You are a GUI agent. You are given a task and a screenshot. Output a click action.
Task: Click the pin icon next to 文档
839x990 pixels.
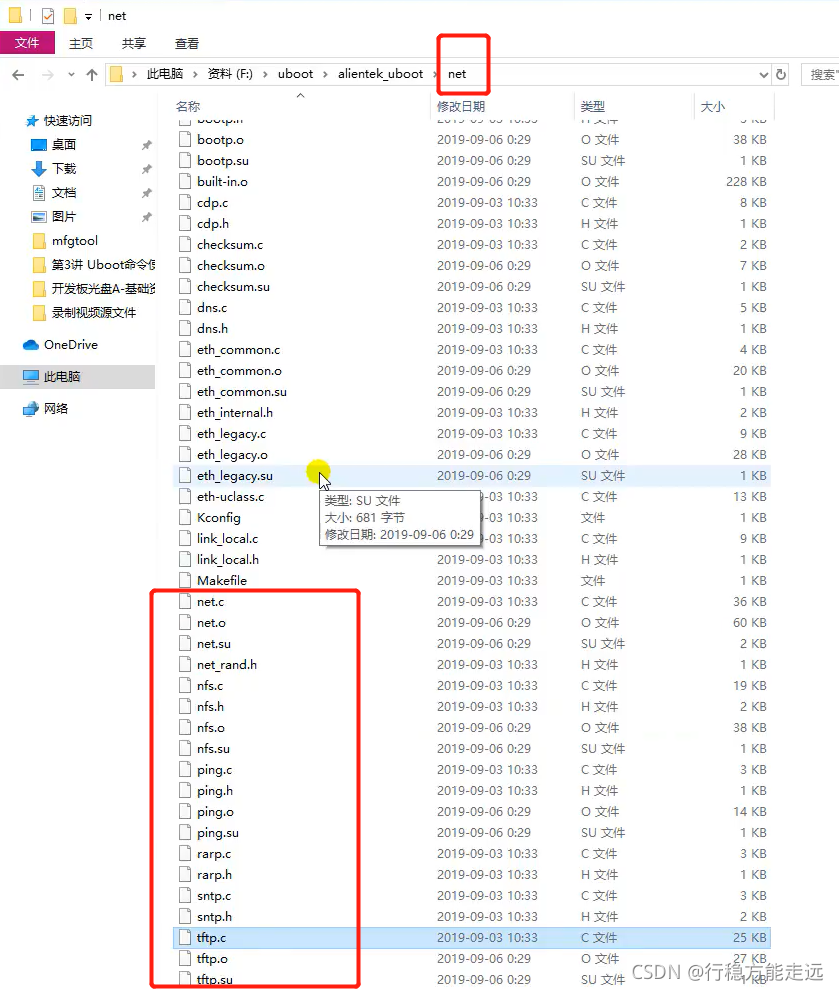[x=146, y=193]
